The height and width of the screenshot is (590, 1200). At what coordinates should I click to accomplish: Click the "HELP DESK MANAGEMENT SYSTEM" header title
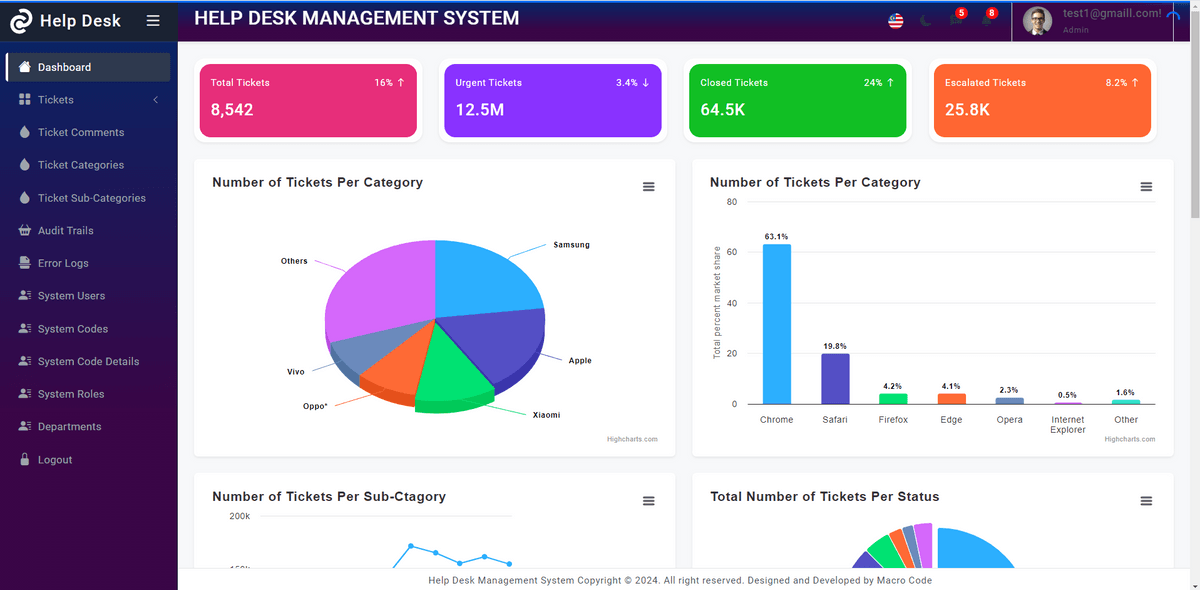357,18
